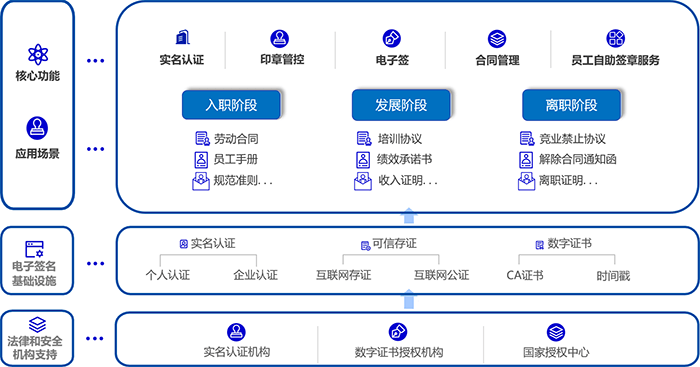Click the 合同管理 layers icon
Viewport: 700px width, 367px height.
click(x=496, y=39)
